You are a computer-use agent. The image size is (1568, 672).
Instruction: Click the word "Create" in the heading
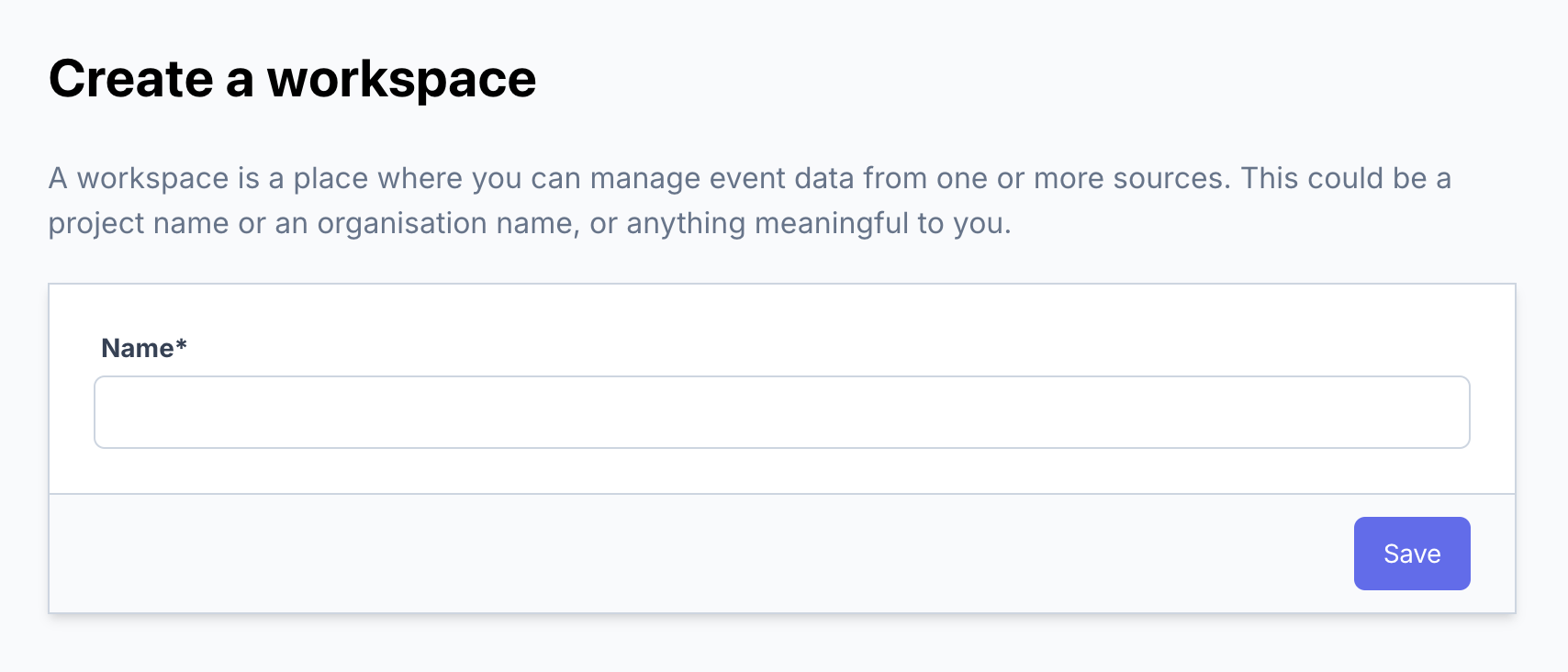click(x=131, y=79)
